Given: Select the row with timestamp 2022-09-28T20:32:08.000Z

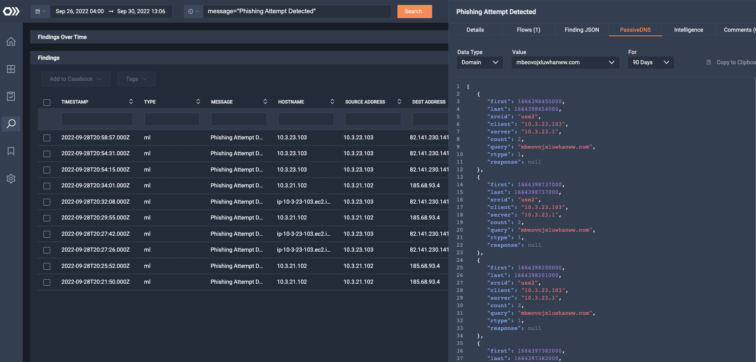Looking at the screenshot, I should [47, 202].
